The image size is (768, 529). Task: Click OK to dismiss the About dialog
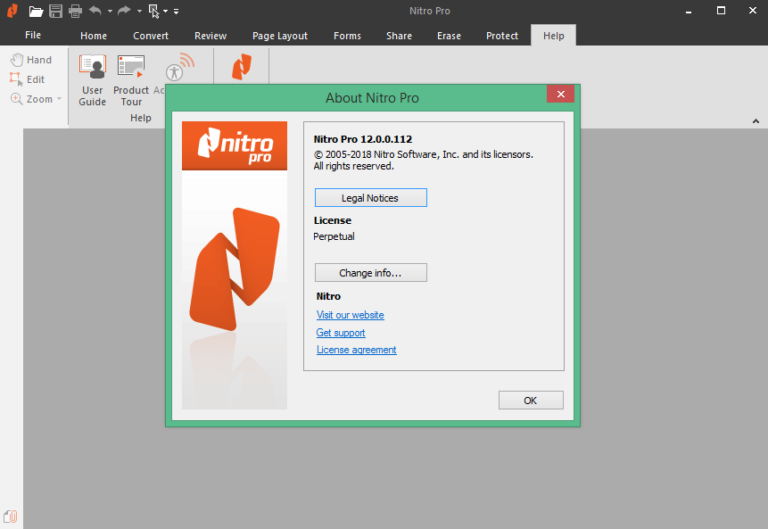[530, 400]
